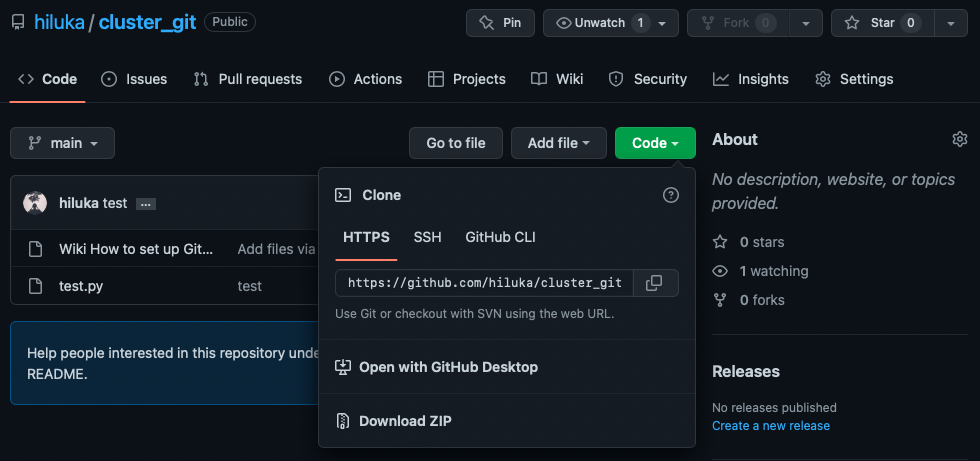Go to the Pull requests tab
Screen dimensions: 980x461
pyautogui.click(x=248, y=79)
